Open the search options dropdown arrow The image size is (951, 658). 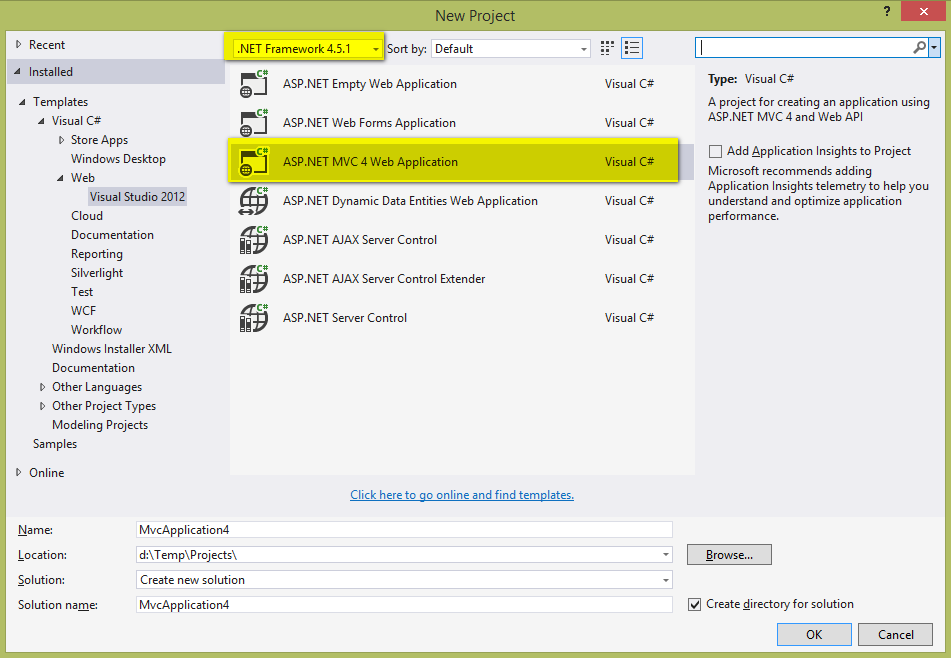pyautogui.click(x=934, y=47)
